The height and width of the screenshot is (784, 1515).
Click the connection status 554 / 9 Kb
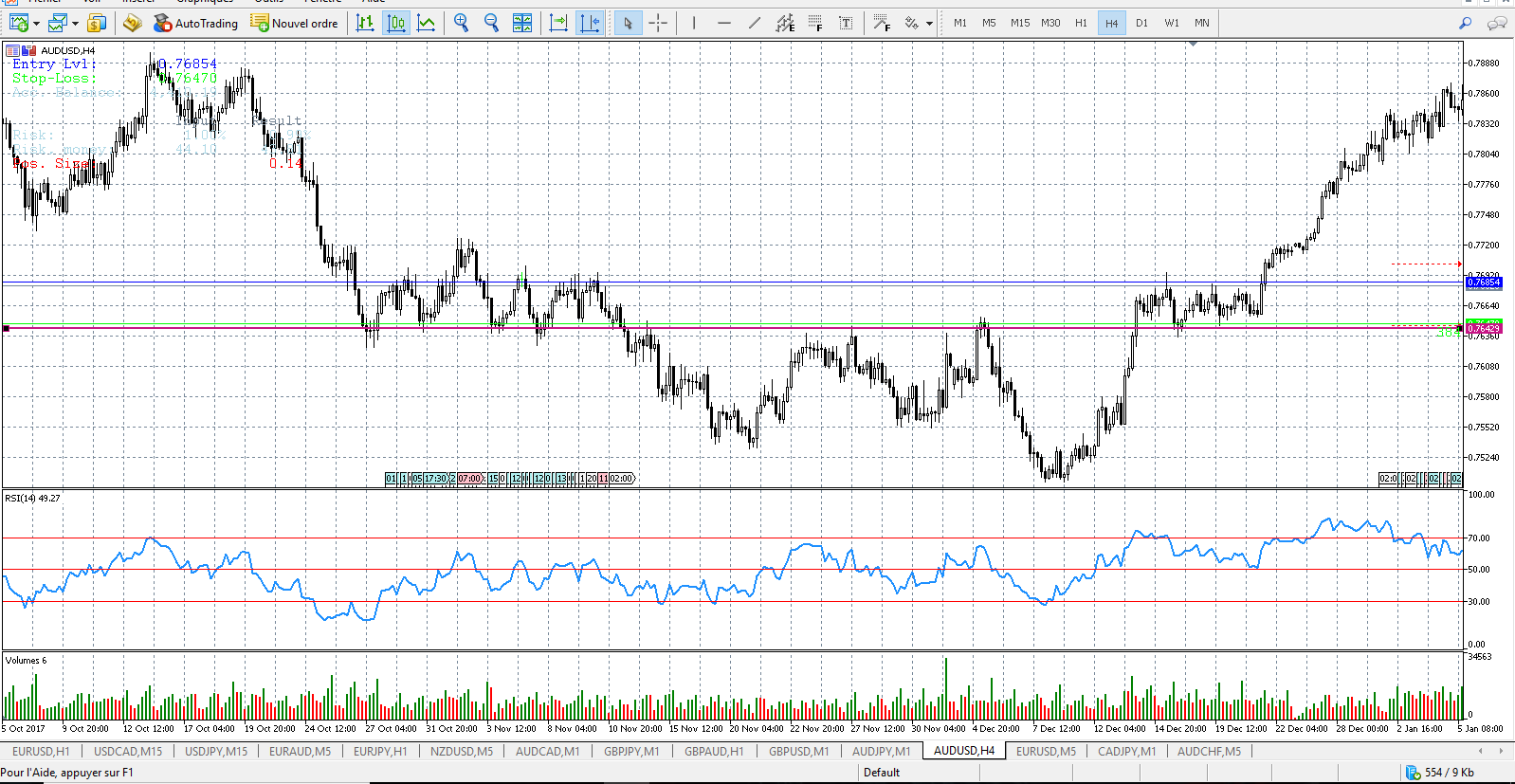[x=1440, y=773]
